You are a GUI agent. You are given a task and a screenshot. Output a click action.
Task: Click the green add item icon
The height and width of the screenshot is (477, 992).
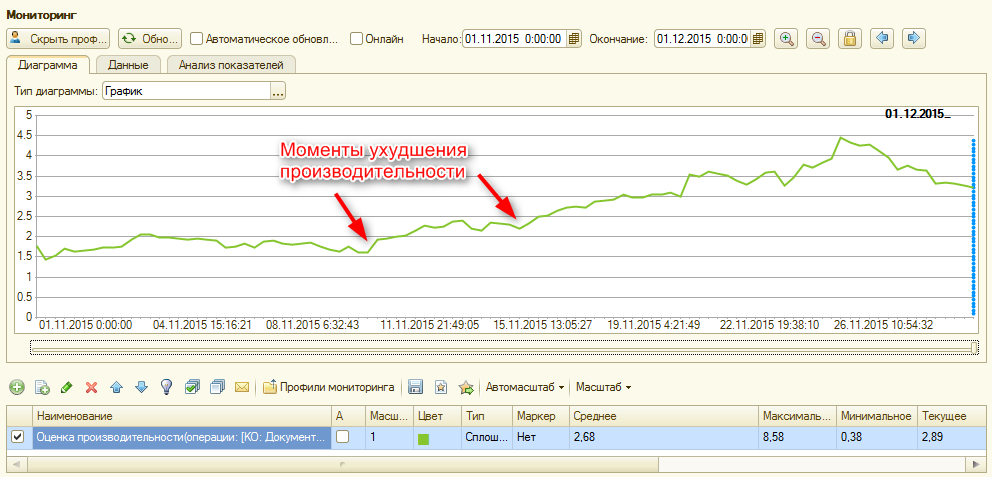pyautogui.click(x=17, y=387)
